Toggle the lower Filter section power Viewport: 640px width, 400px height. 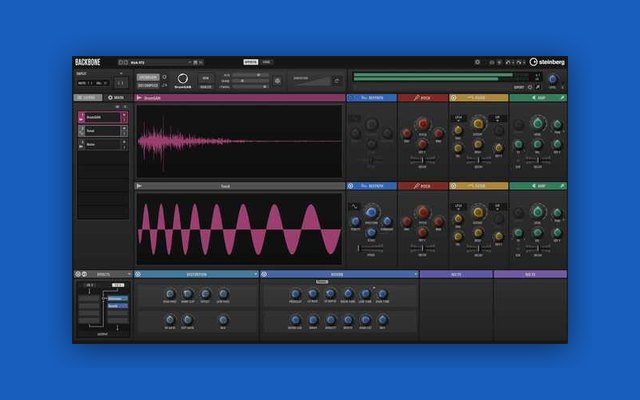coord(453,186)
